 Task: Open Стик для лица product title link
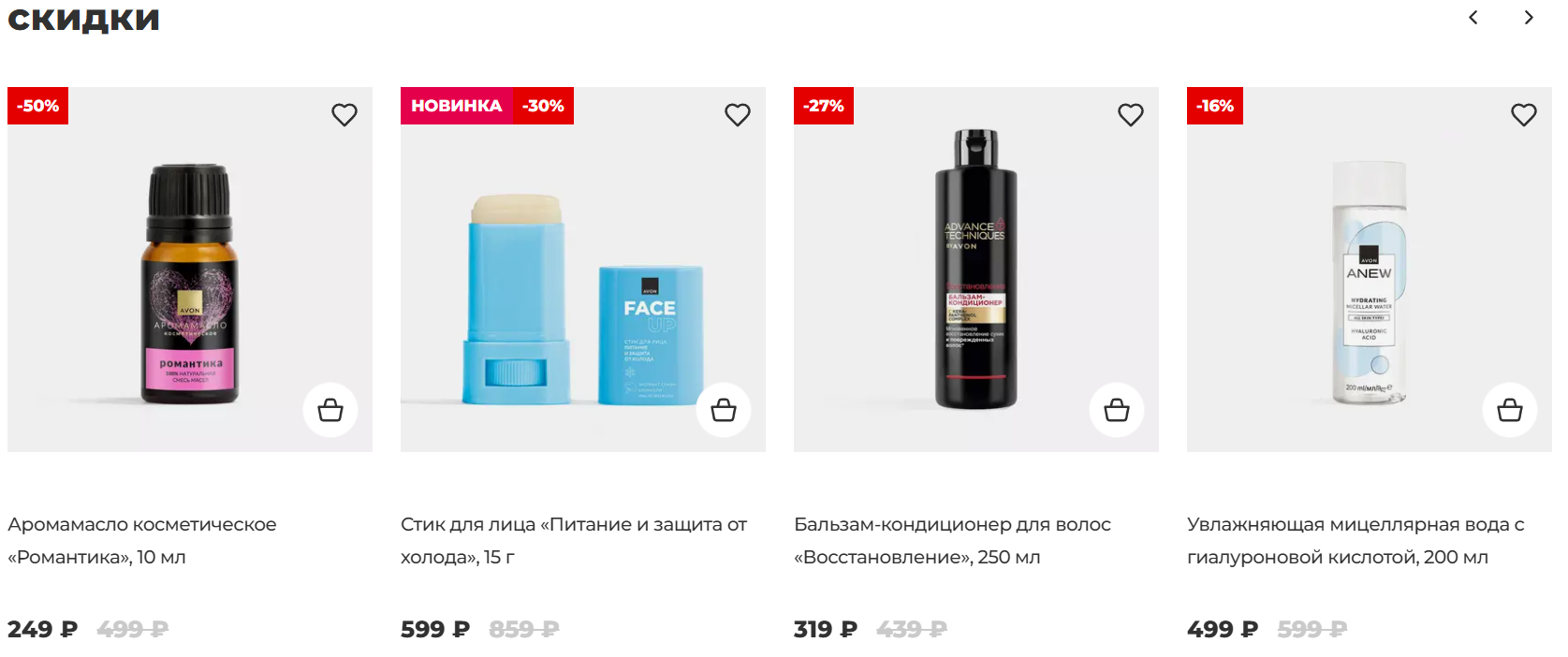tap(574, 541)
